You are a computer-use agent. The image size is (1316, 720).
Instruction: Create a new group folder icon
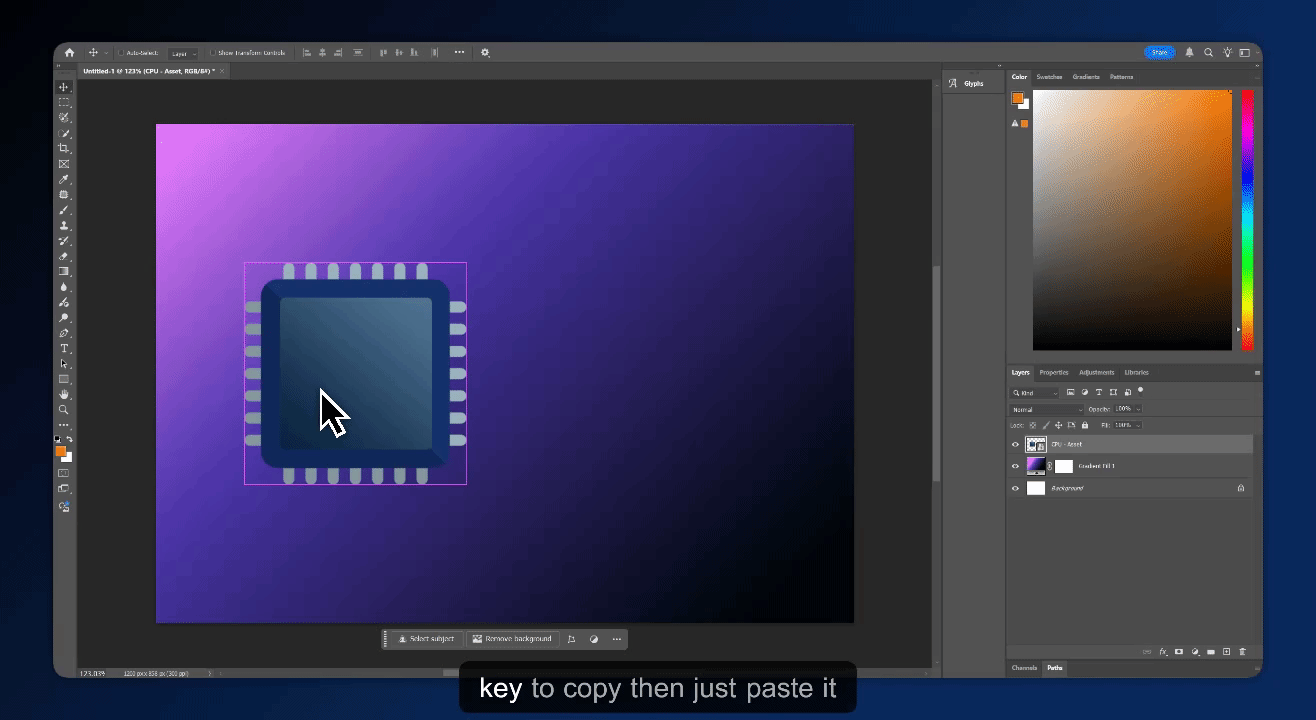click(1210, 652)
